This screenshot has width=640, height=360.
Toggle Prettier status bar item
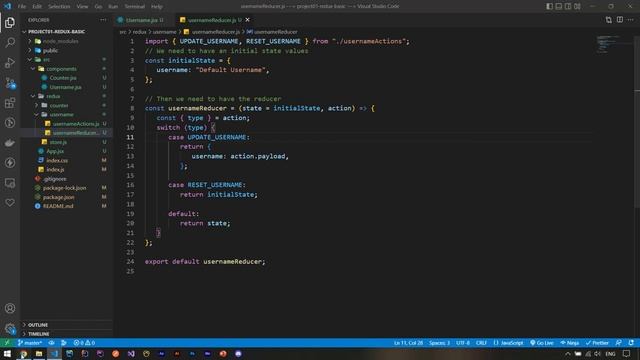pyautogui.click(x=597, y=343)
